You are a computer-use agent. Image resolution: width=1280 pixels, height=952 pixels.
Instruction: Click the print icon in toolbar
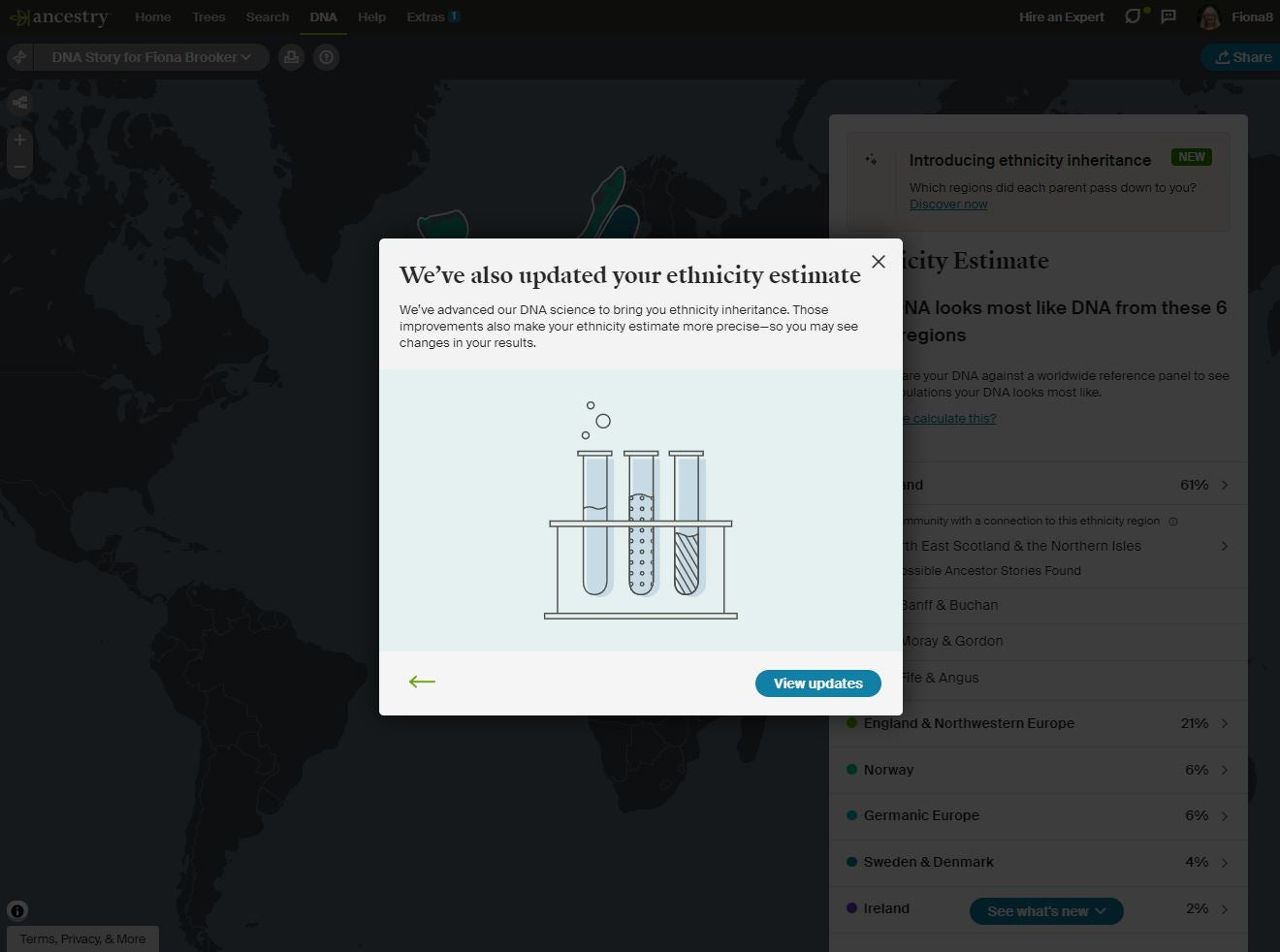pyautogui.click(x=292, y=57)
